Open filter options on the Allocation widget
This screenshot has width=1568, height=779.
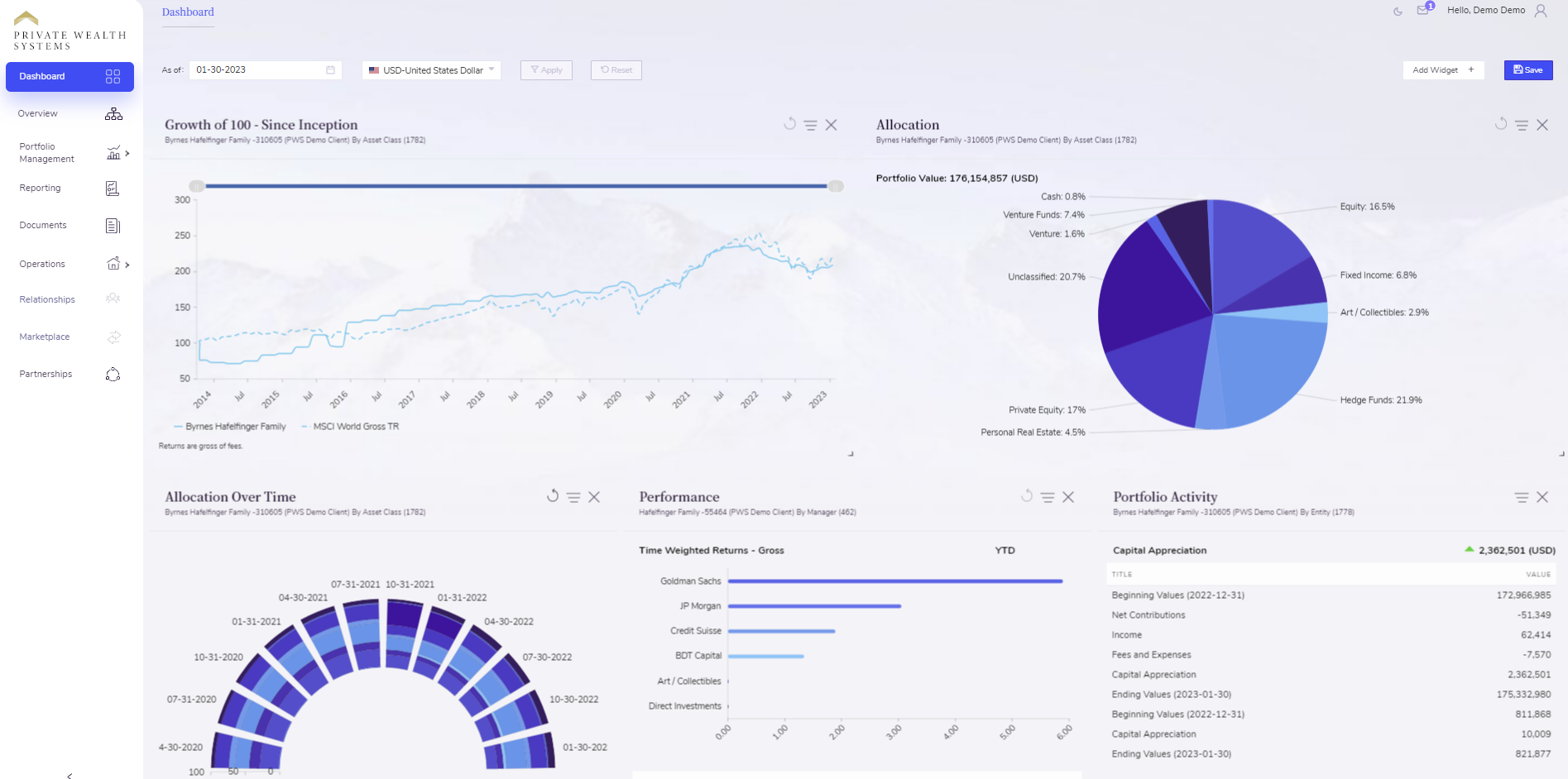(1522, 125)
